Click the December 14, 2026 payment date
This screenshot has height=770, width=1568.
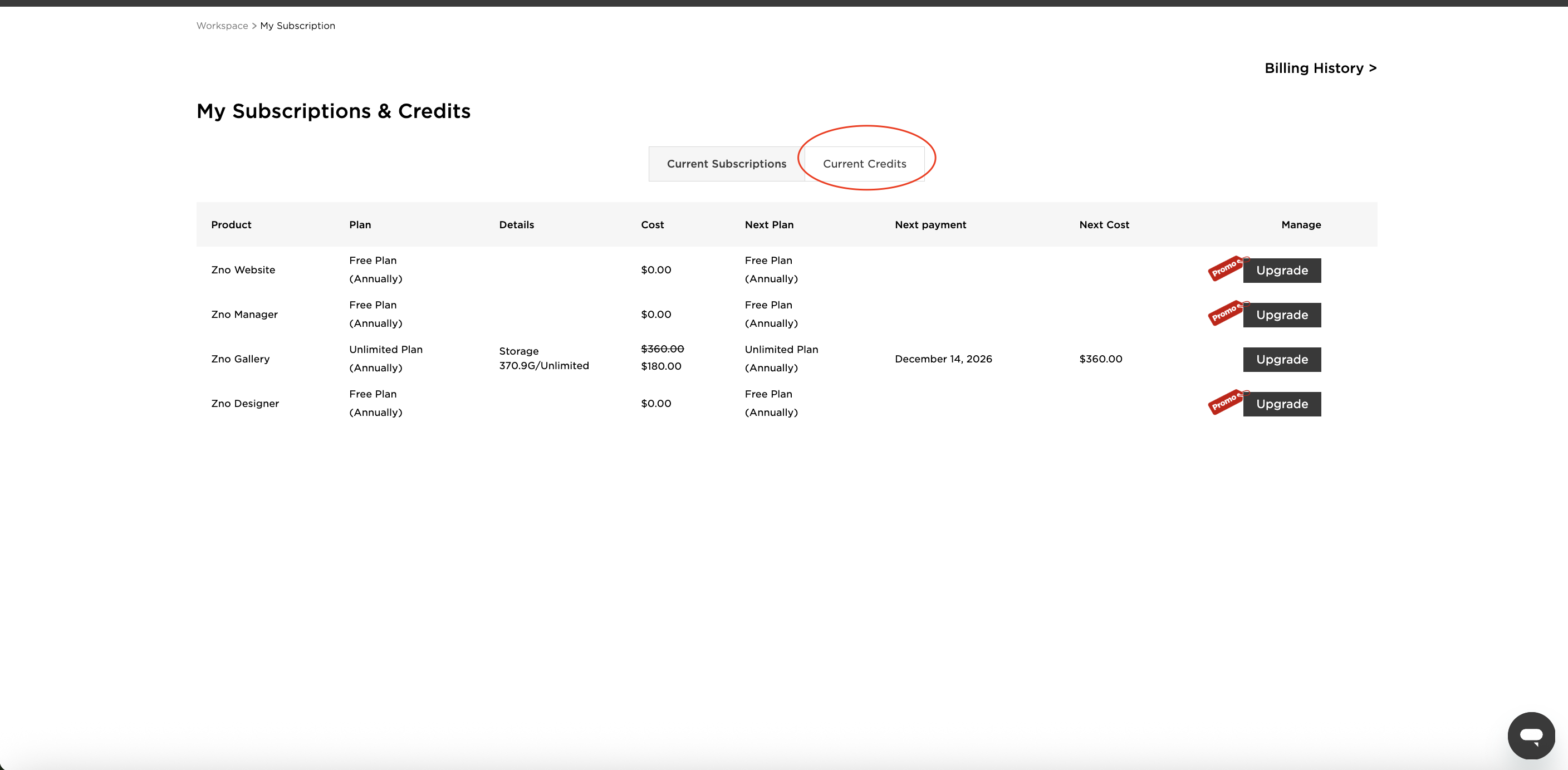[943, 359]
